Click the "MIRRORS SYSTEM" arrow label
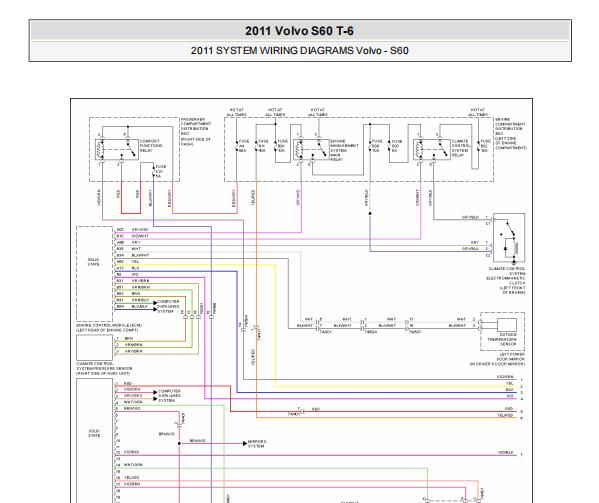 (257, 444)
